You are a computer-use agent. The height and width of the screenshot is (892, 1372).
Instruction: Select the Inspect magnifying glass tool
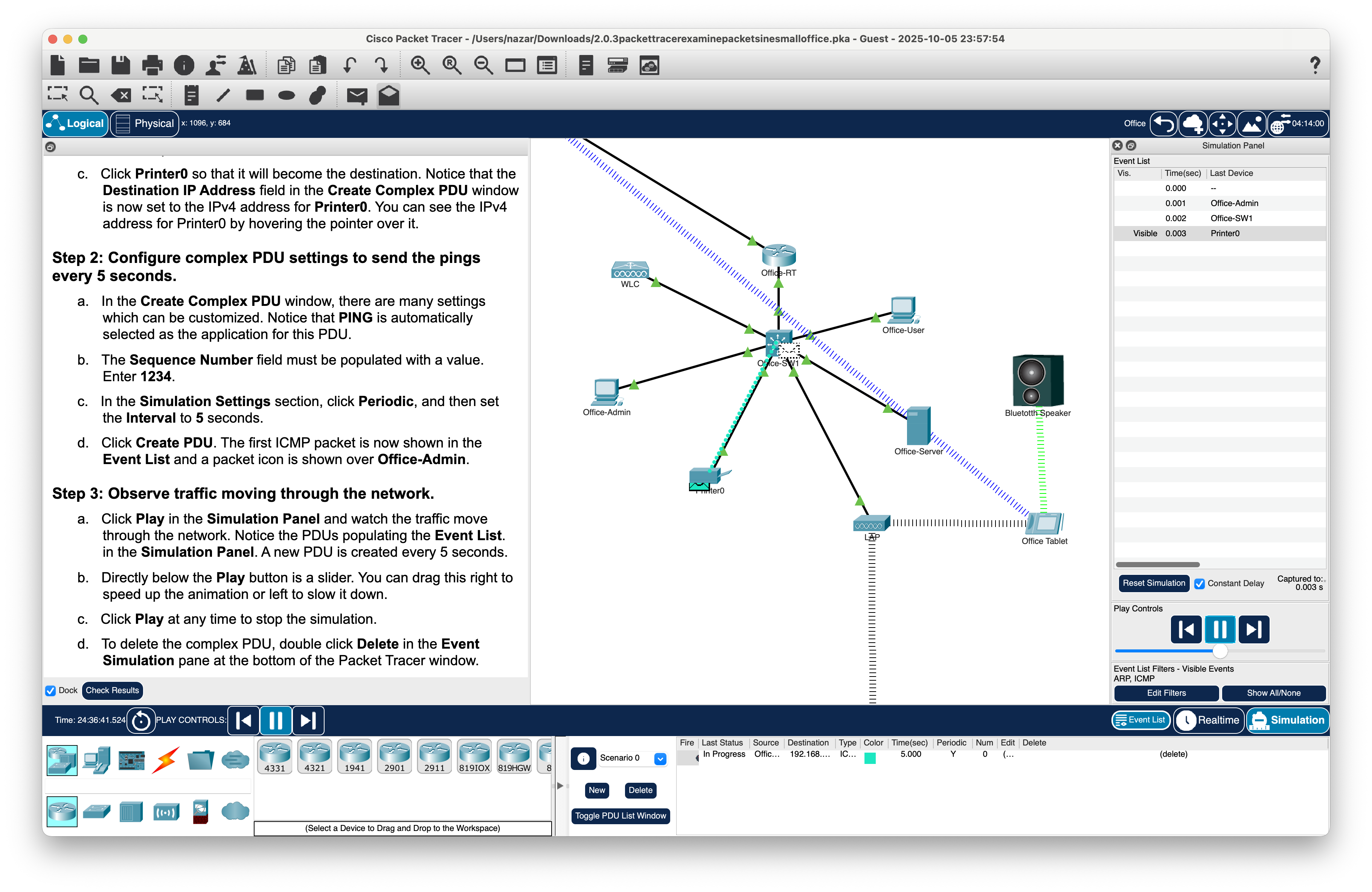click(89, 95)
